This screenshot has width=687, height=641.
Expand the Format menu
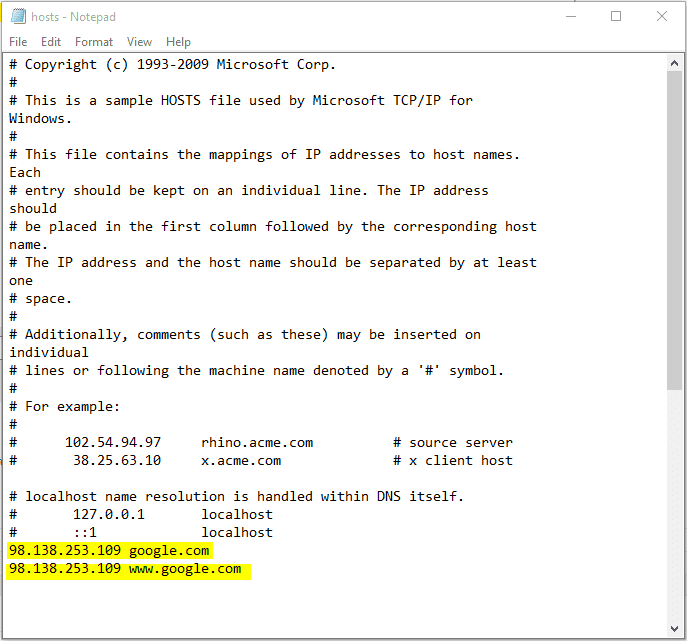pyautogui.click(x=94, y=42)
